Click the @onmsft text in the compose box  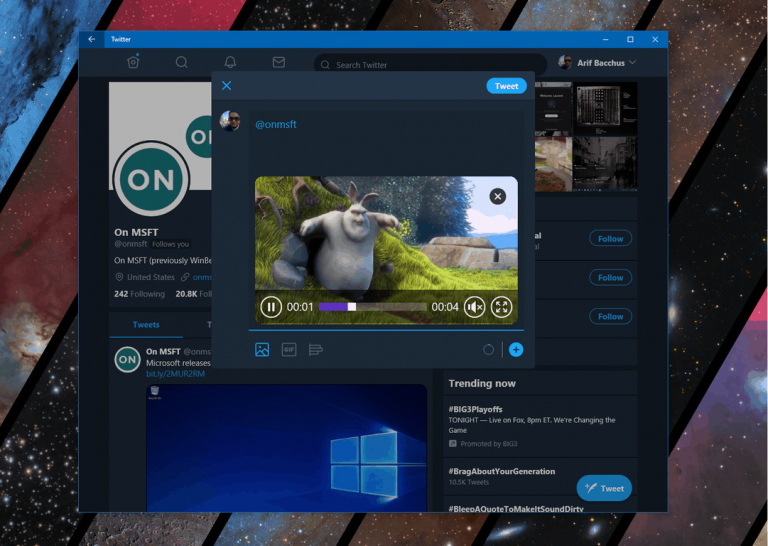276,124
